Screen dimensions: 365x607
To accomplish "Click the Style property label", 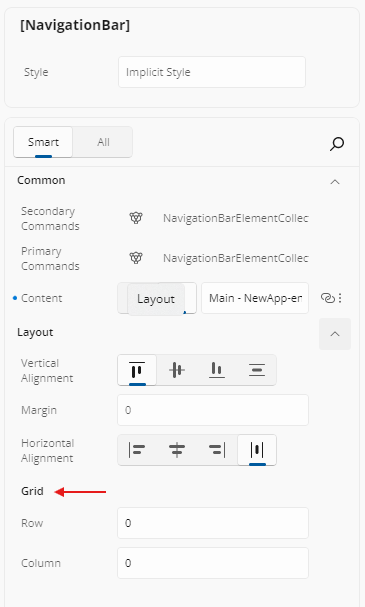I will pos(36,72).
